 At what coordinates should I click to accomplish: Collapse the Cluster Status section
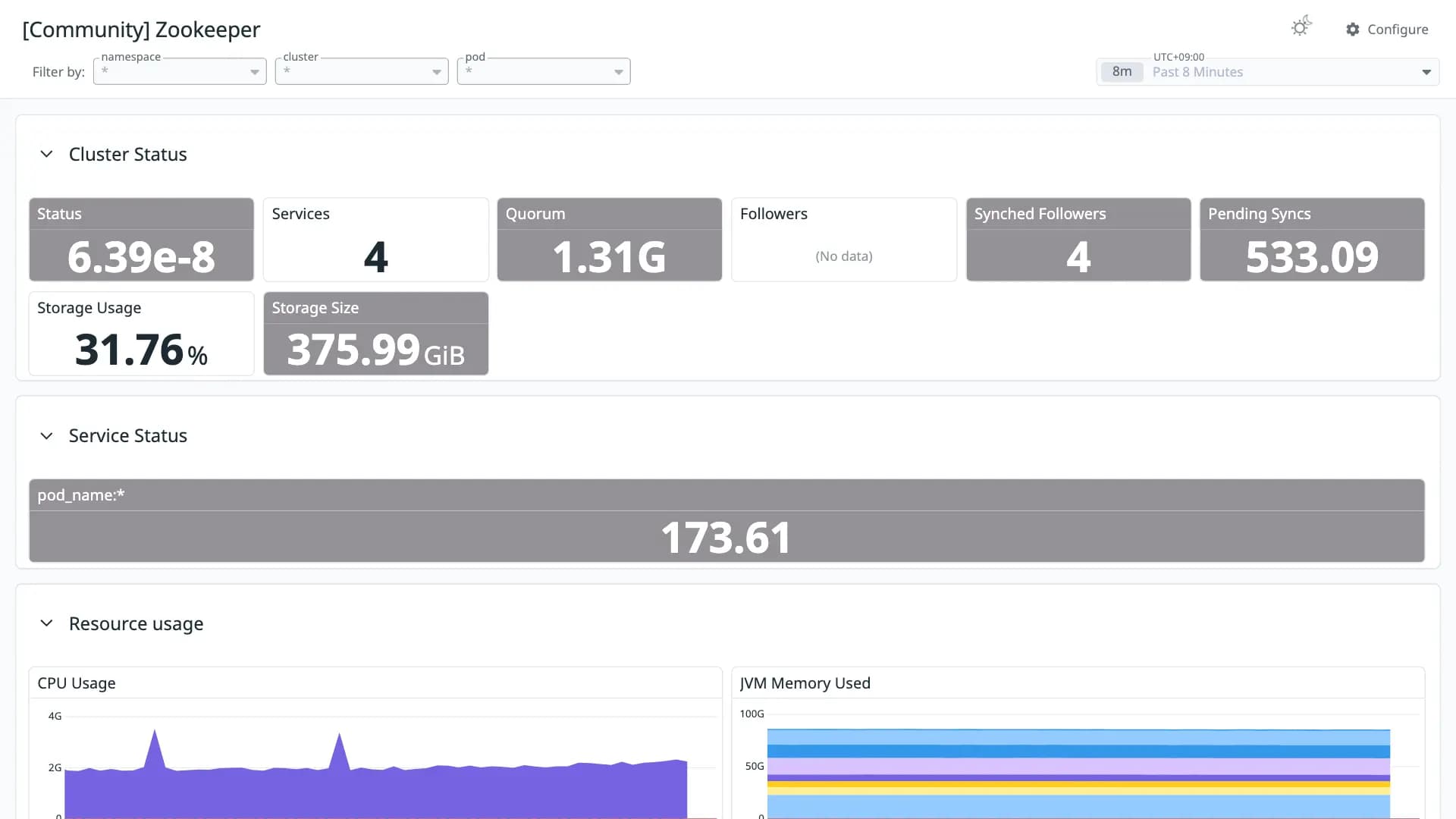pyautogui.click(x=46, y=154)
